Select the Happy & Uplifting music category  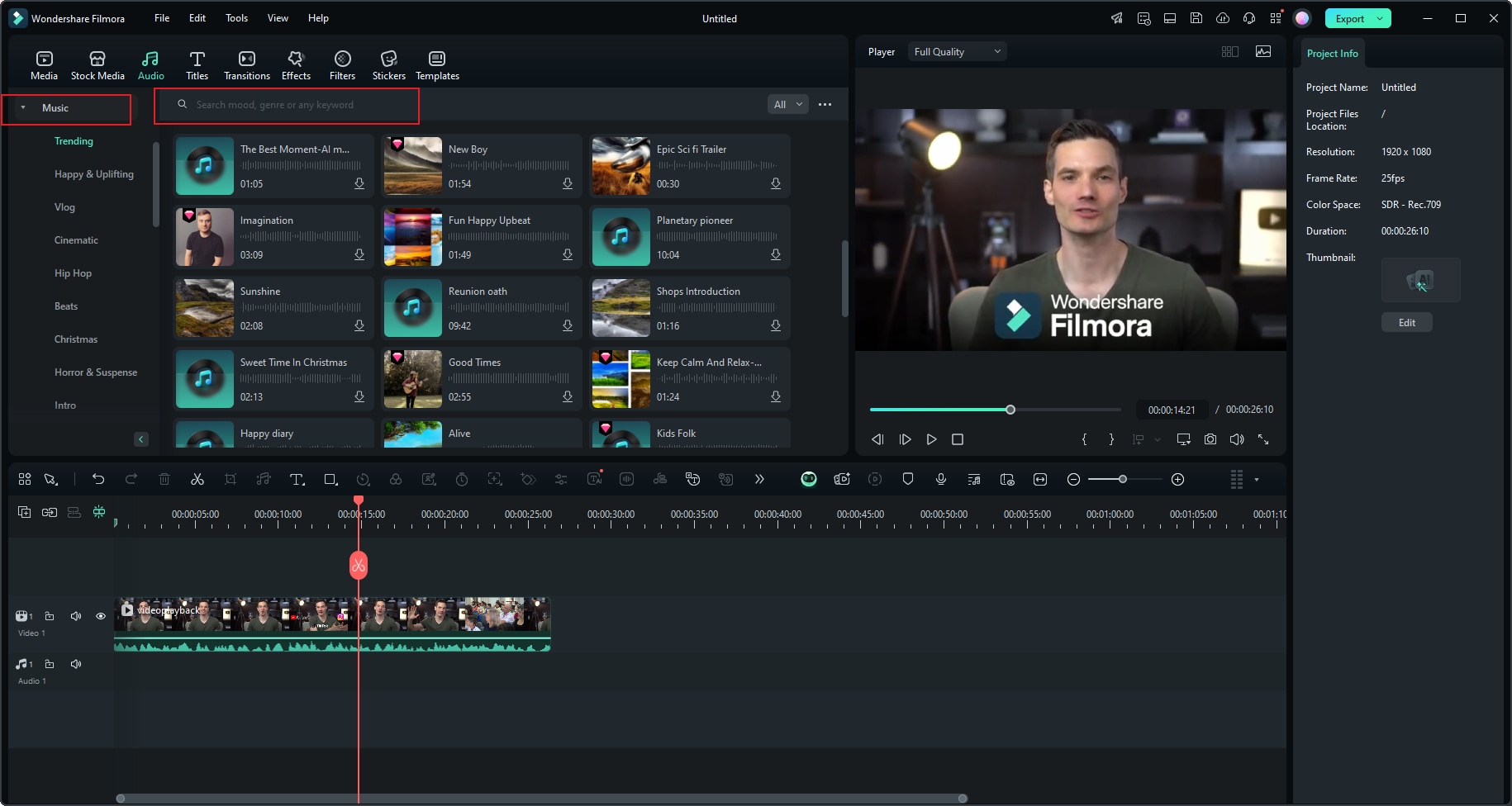click(x=93, y=174)
